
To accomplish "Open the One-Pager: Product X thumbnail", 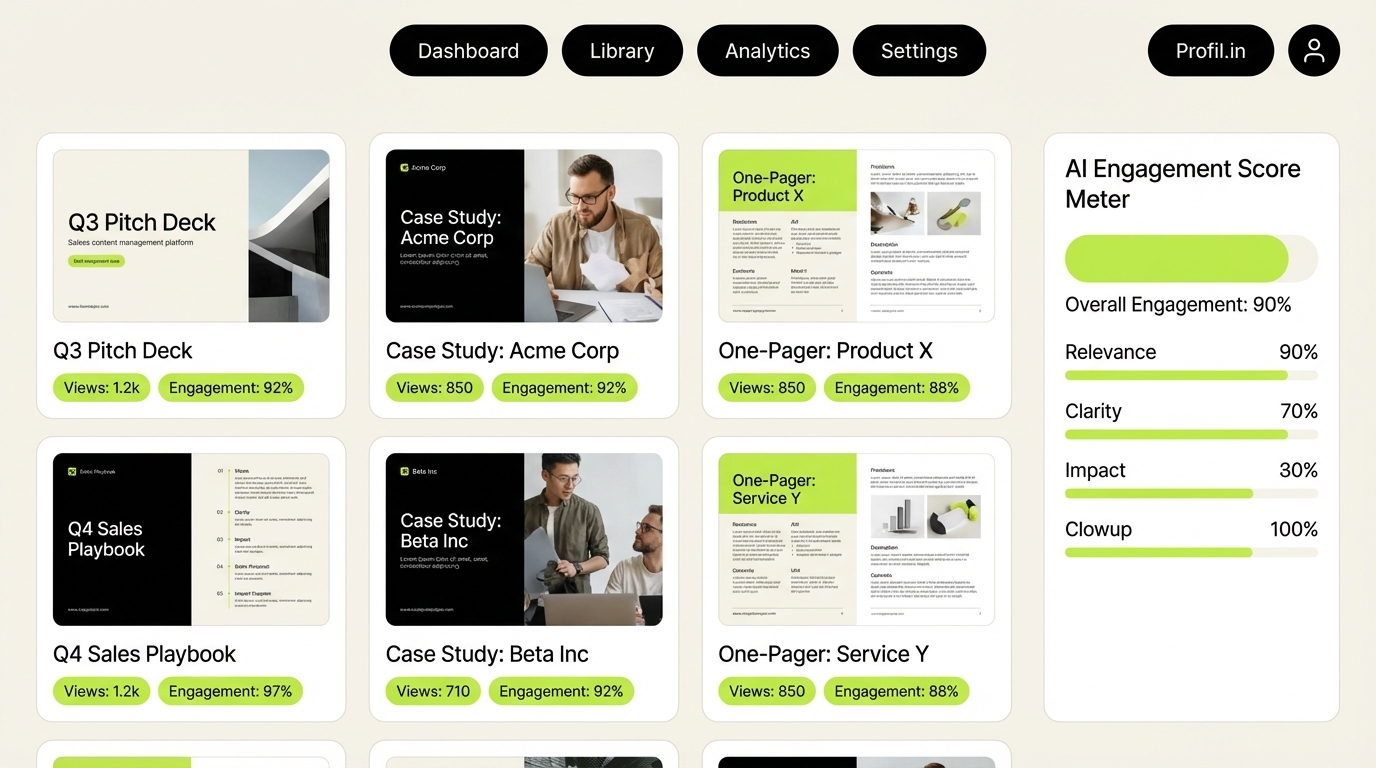I will click(856, 235).
